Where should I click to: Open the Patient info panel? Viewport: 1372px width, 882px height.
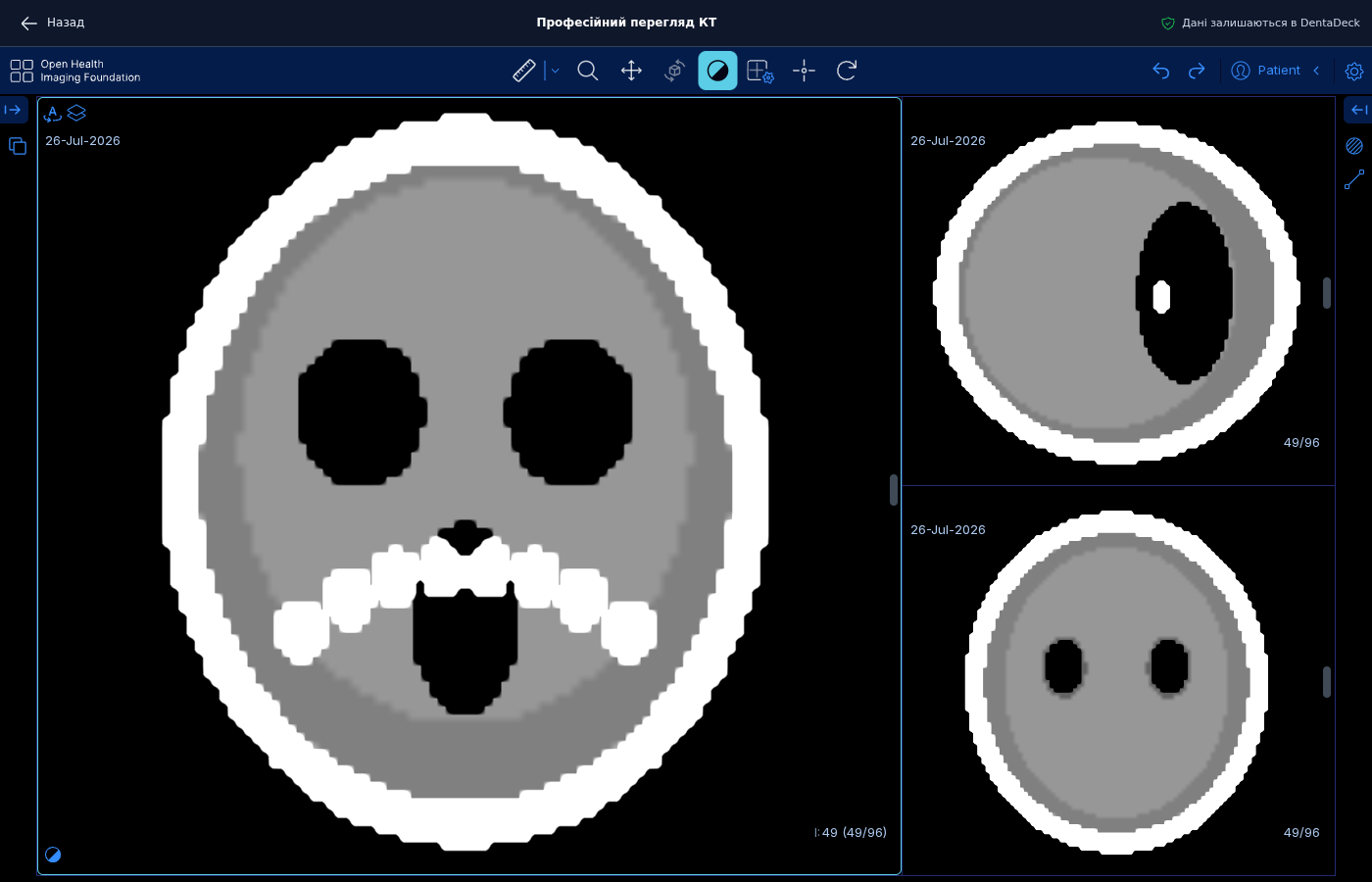tap(1265, 71)
